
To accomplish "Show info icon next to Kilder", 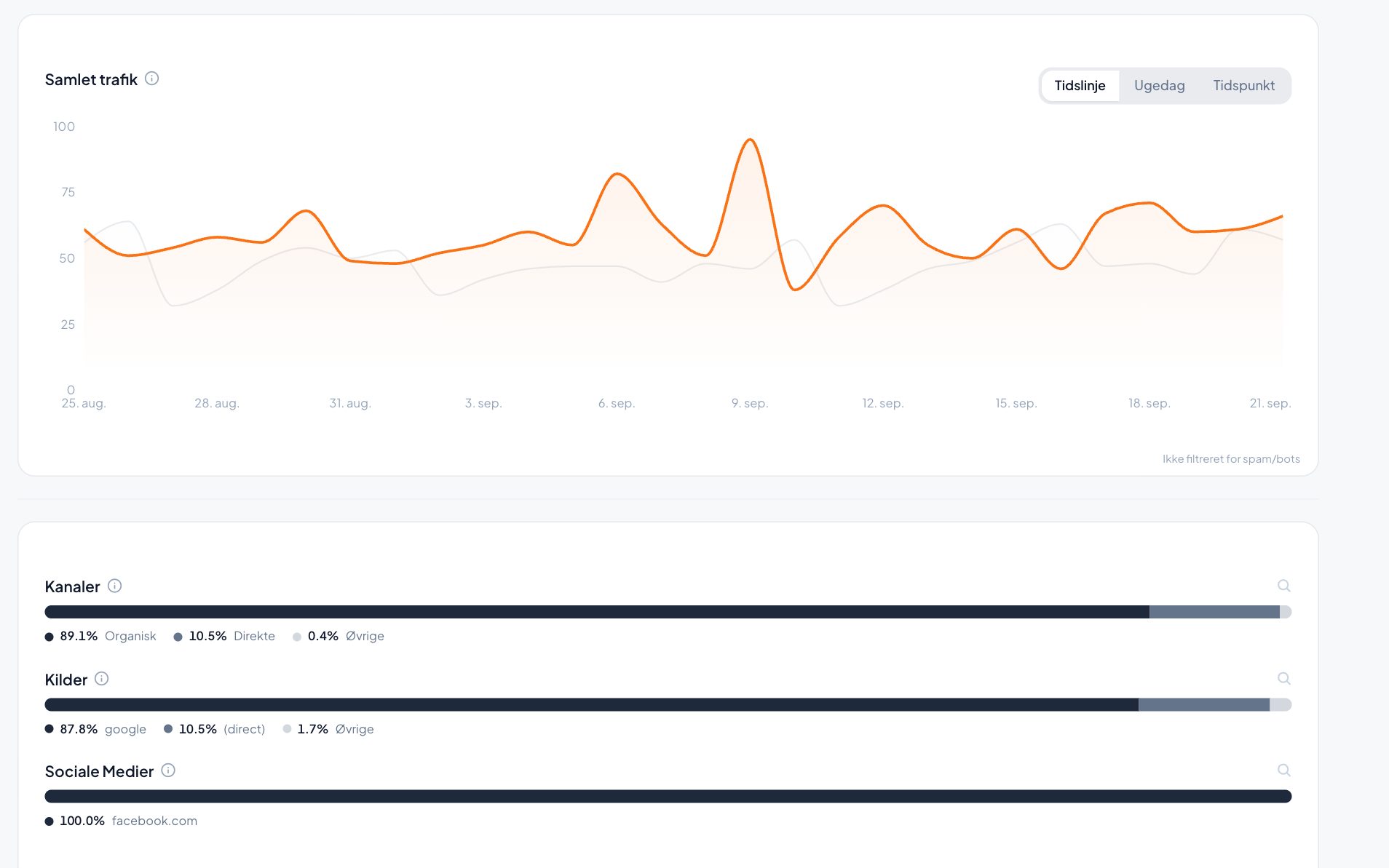I will coord(102,679).
